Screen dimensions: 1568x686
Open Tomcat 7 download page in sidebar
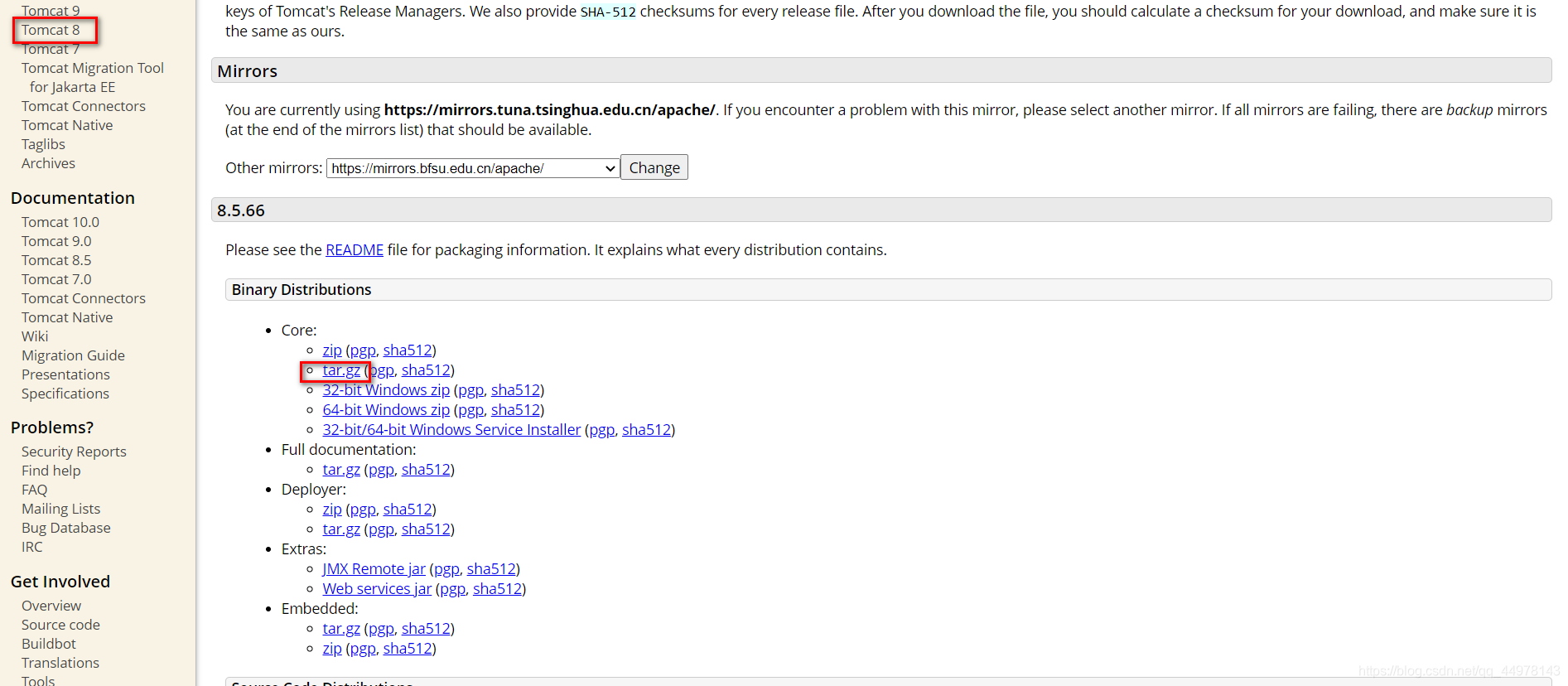(51, 49)
